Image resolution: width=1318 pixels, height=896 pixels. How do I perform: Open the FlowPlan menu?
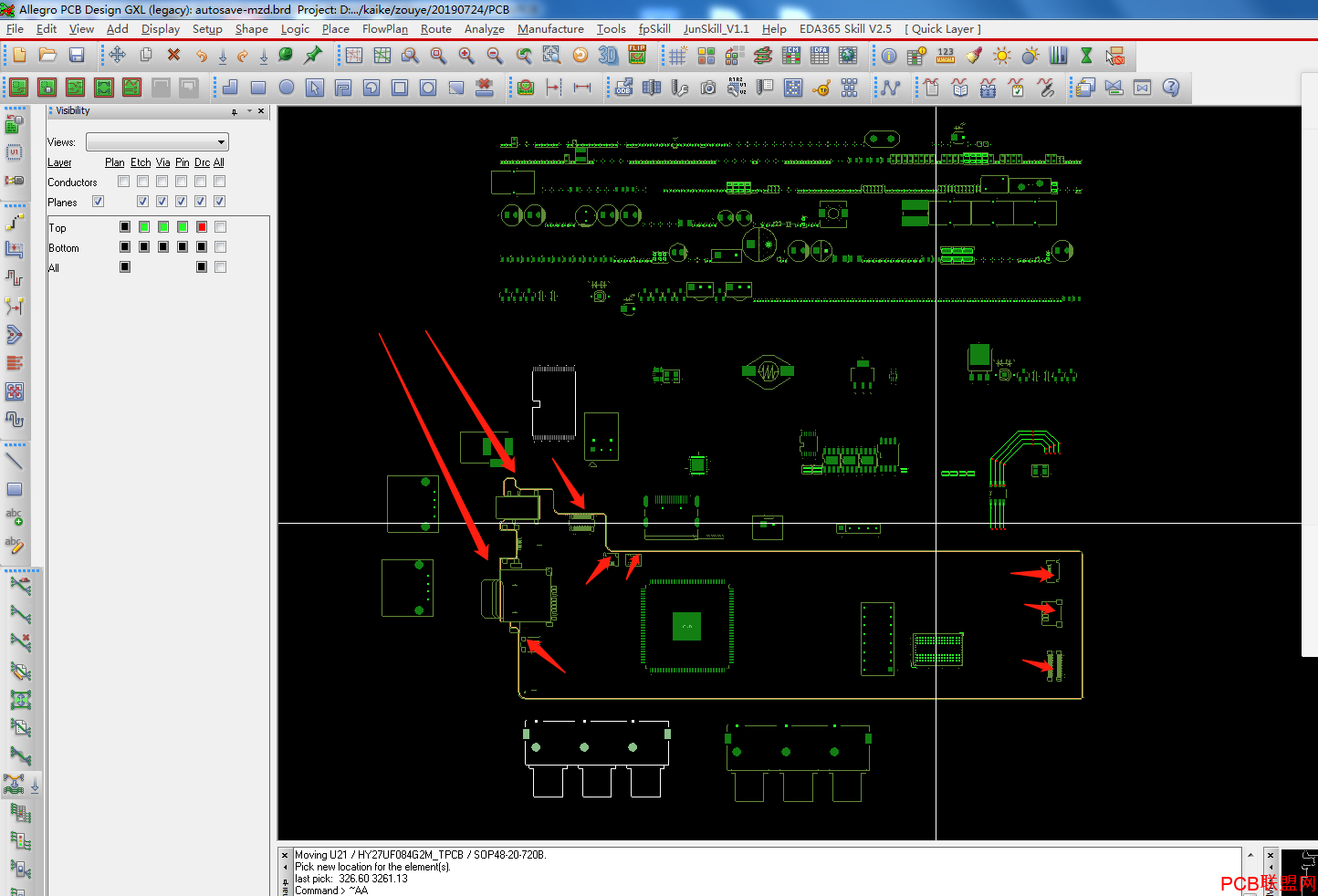pos(385,29)
